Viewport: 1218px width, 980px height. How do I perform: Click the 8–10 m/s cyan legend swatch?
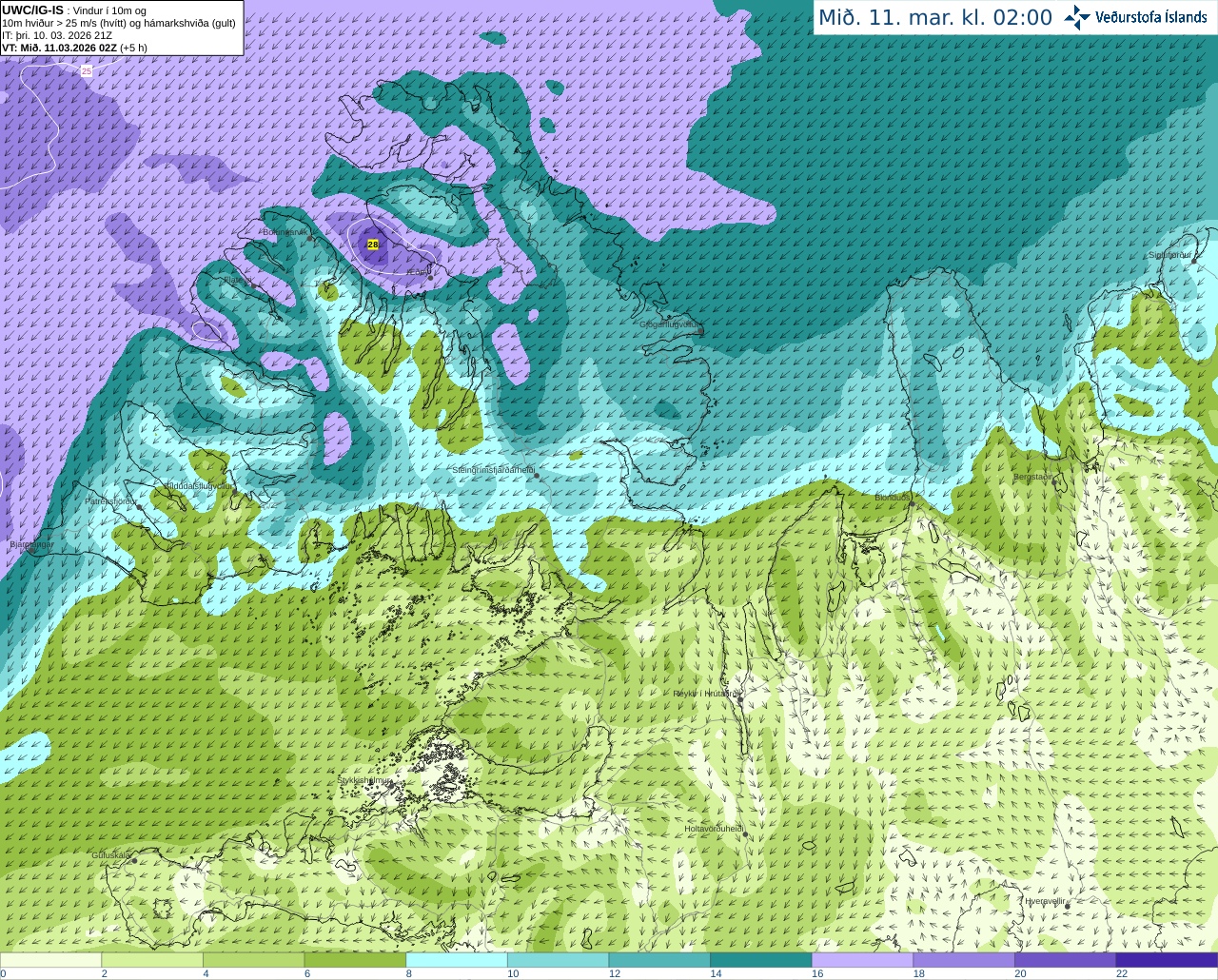click(x=457, y=960)
